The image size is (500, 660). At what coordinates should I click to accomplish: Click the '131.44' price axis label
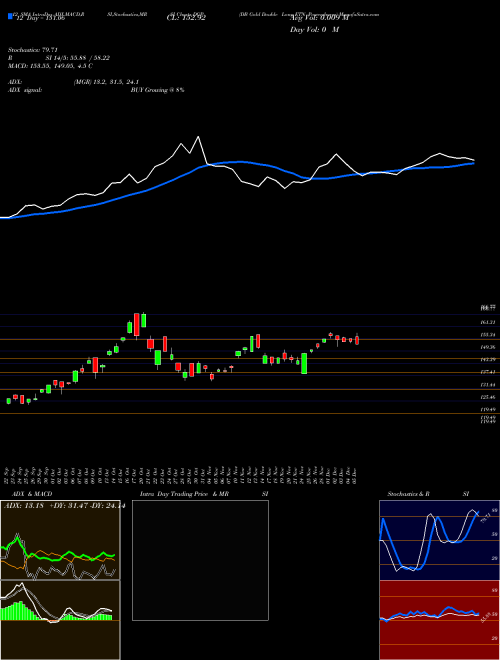click(x=487, y=385)
